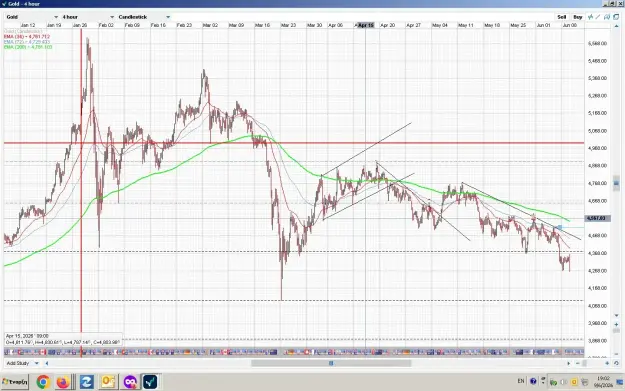Click the EMA (200) indicator label
Screen dimensions: 625x391
(28, 47)
